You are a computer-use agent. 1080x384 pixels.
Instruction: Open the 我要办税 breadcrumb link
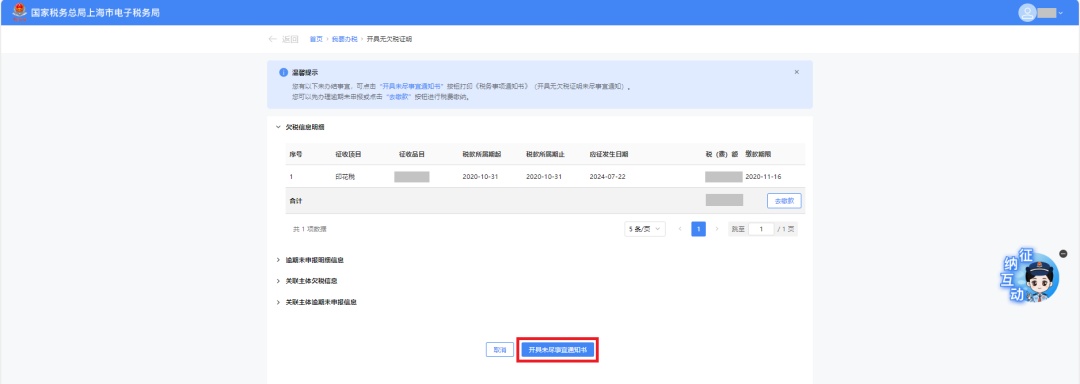click(x=344, y=39)
